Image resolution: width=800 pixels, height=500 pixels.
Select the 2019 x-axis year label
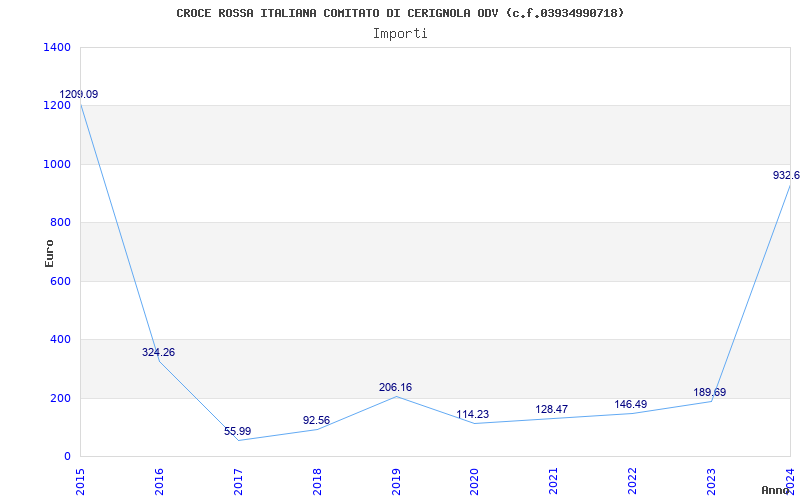[x=396, y=481]
